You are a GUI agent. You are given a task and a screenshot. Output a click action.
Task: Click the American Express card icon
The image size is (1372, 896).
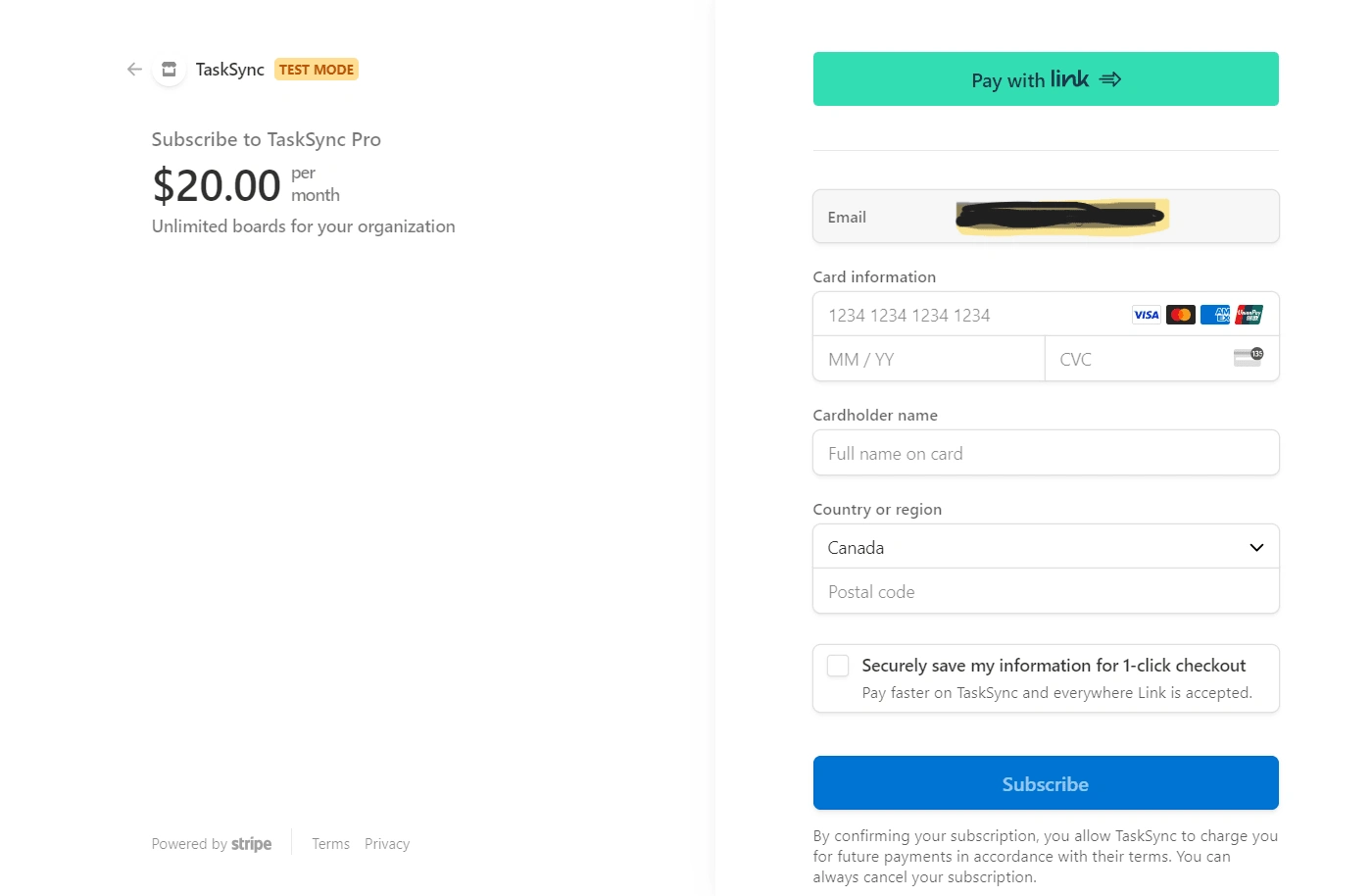pos(1215,315)
